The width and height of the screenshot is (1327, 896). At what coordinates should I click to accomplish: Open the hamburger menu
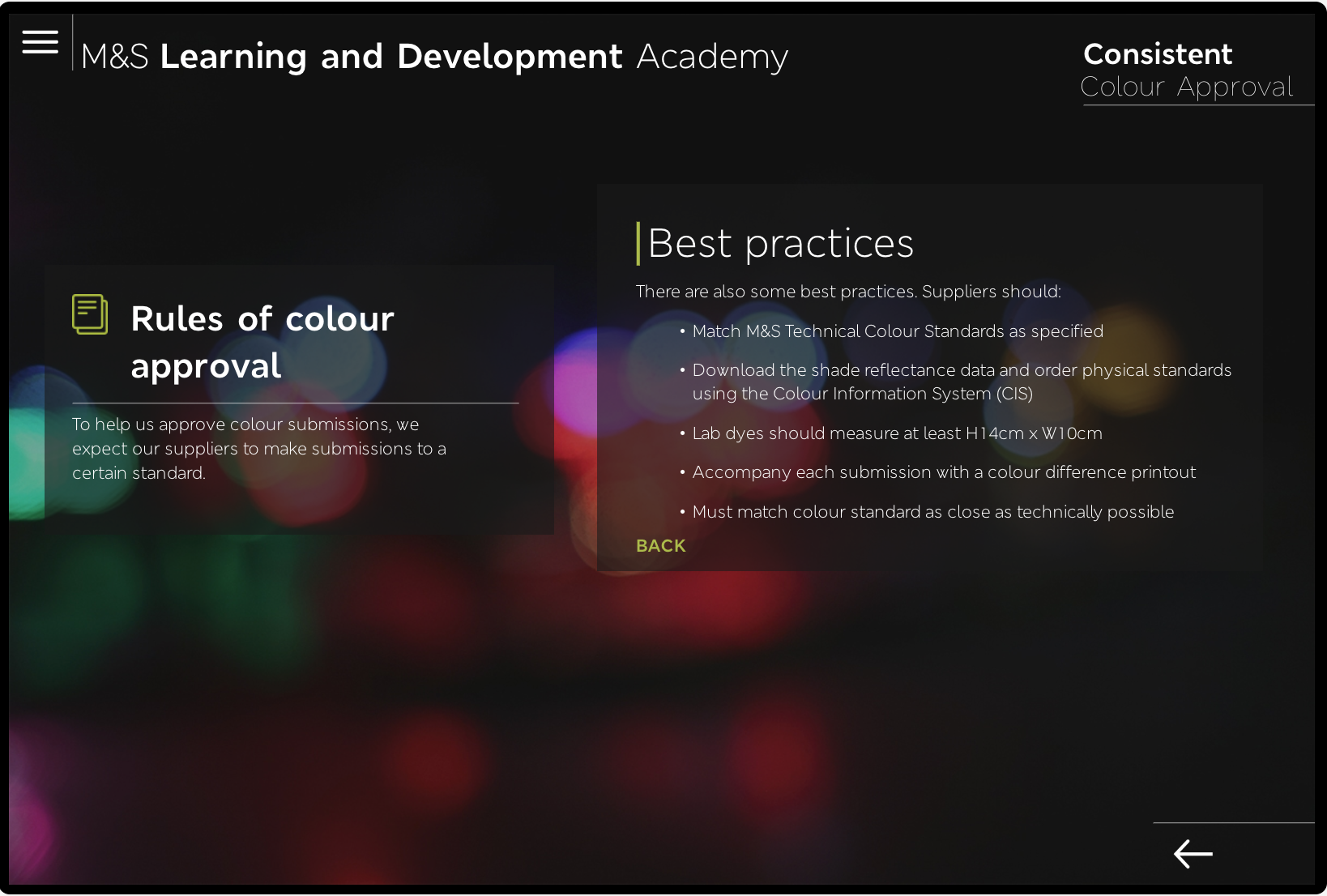click(40, 42)
